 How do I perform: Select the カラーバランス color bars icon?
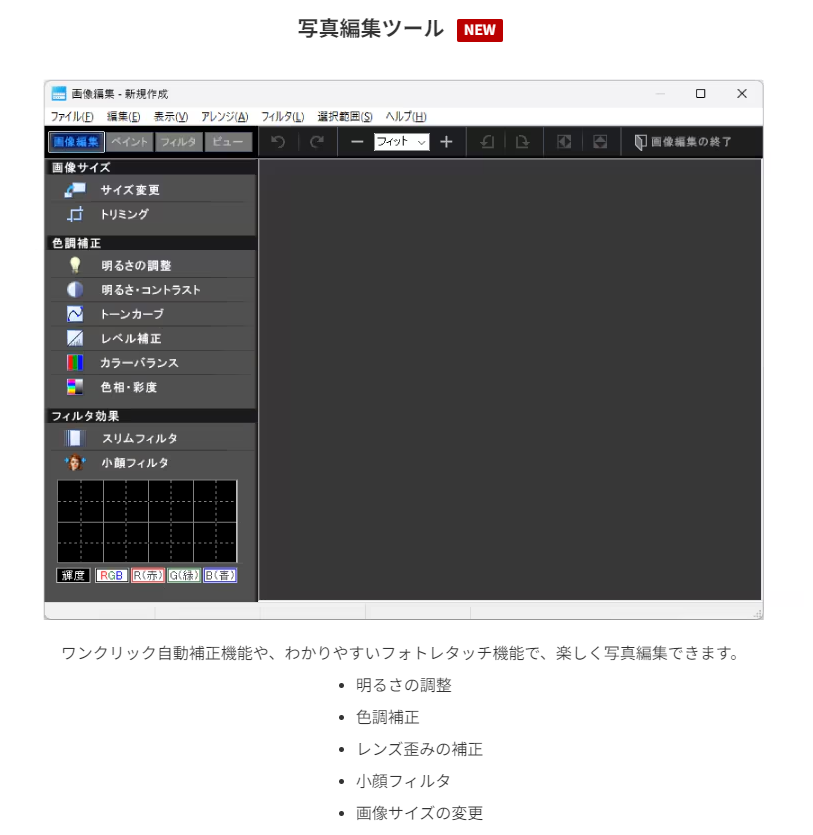click(x=75, y=363)
